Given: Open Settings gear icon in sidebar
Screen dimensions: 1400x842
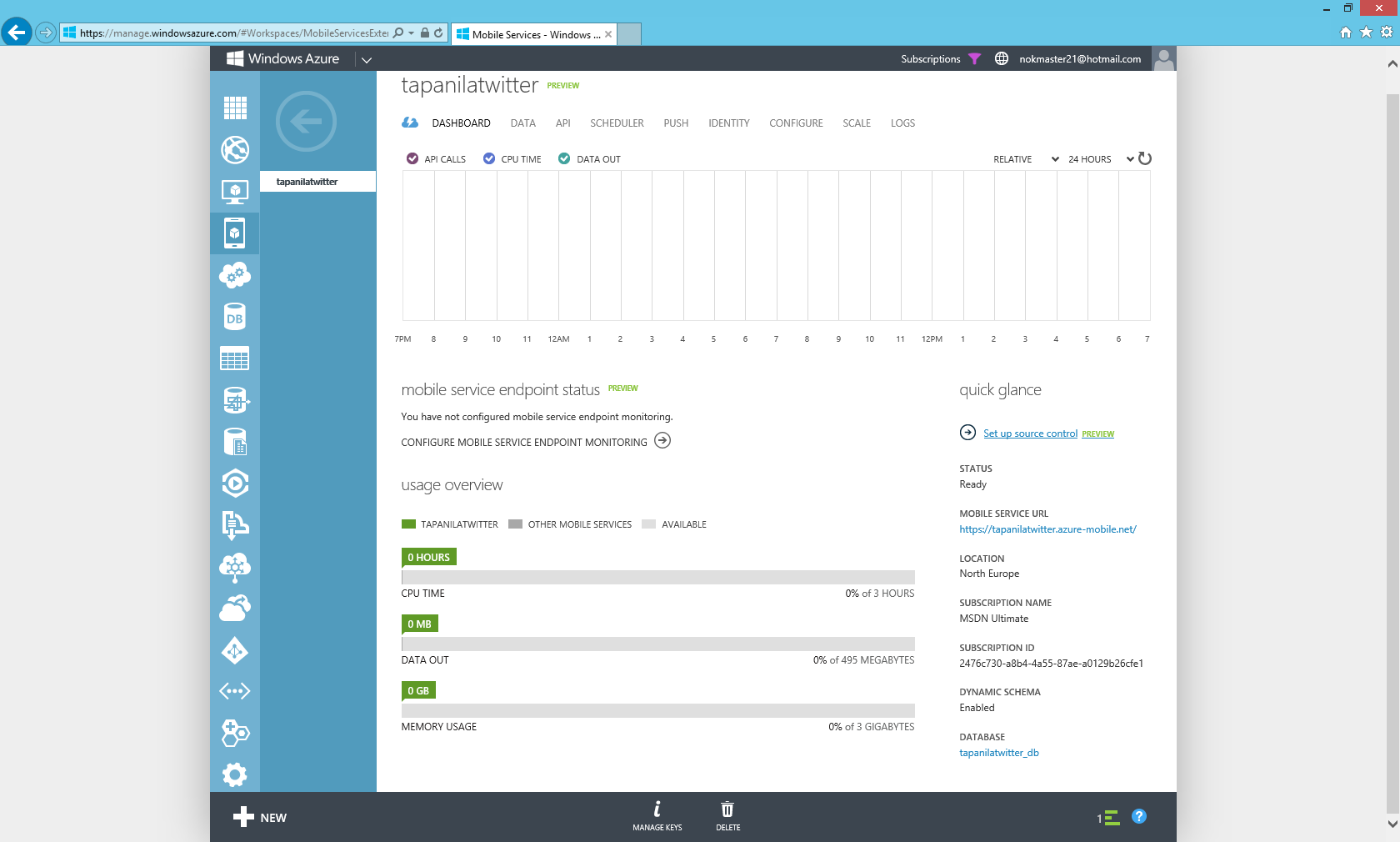Looking at the screenshot, I should tap(235, 775).
